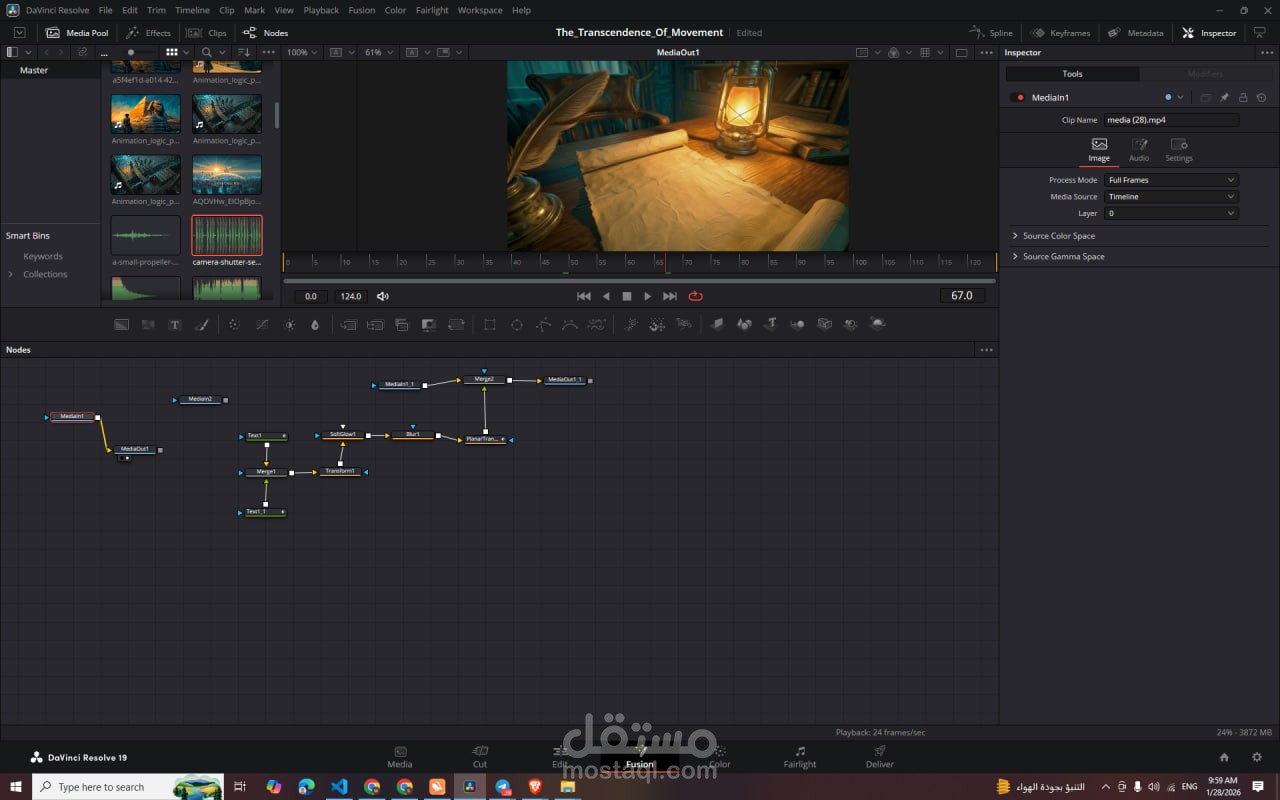
Task: Switch to the Deliver page
Action: tap(879, 757)
